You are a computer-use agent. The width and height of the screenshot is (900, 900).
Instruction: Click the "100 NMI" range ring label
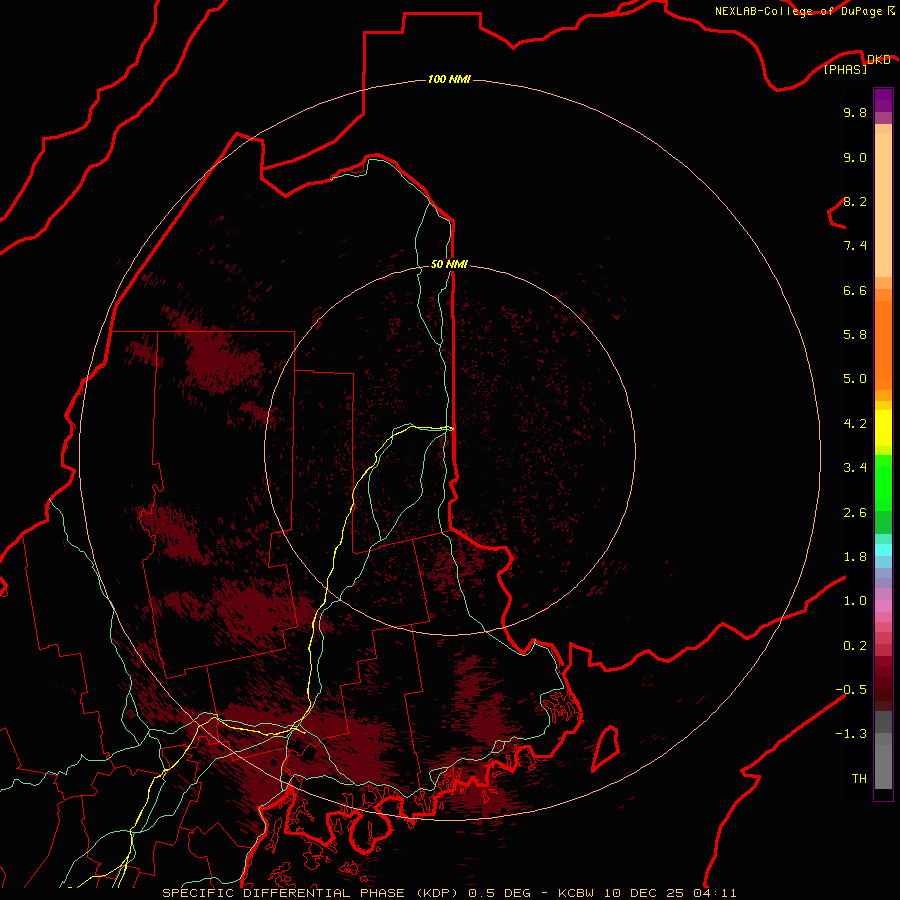[449, 79]
